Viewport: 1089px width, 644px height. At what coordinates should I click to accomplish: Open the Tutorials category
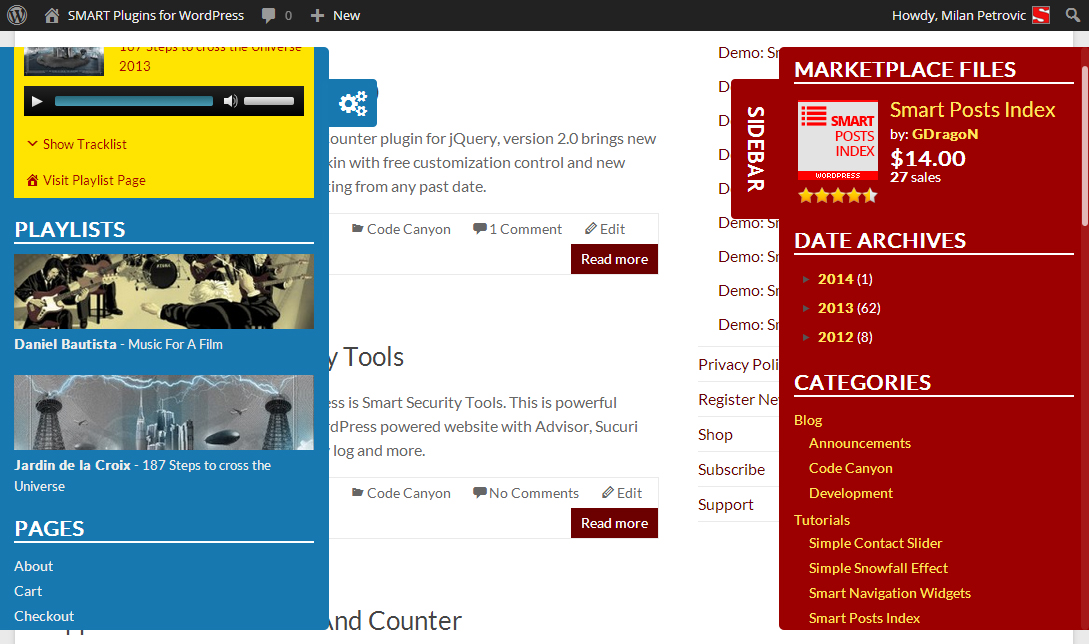(x=822, y=520)
